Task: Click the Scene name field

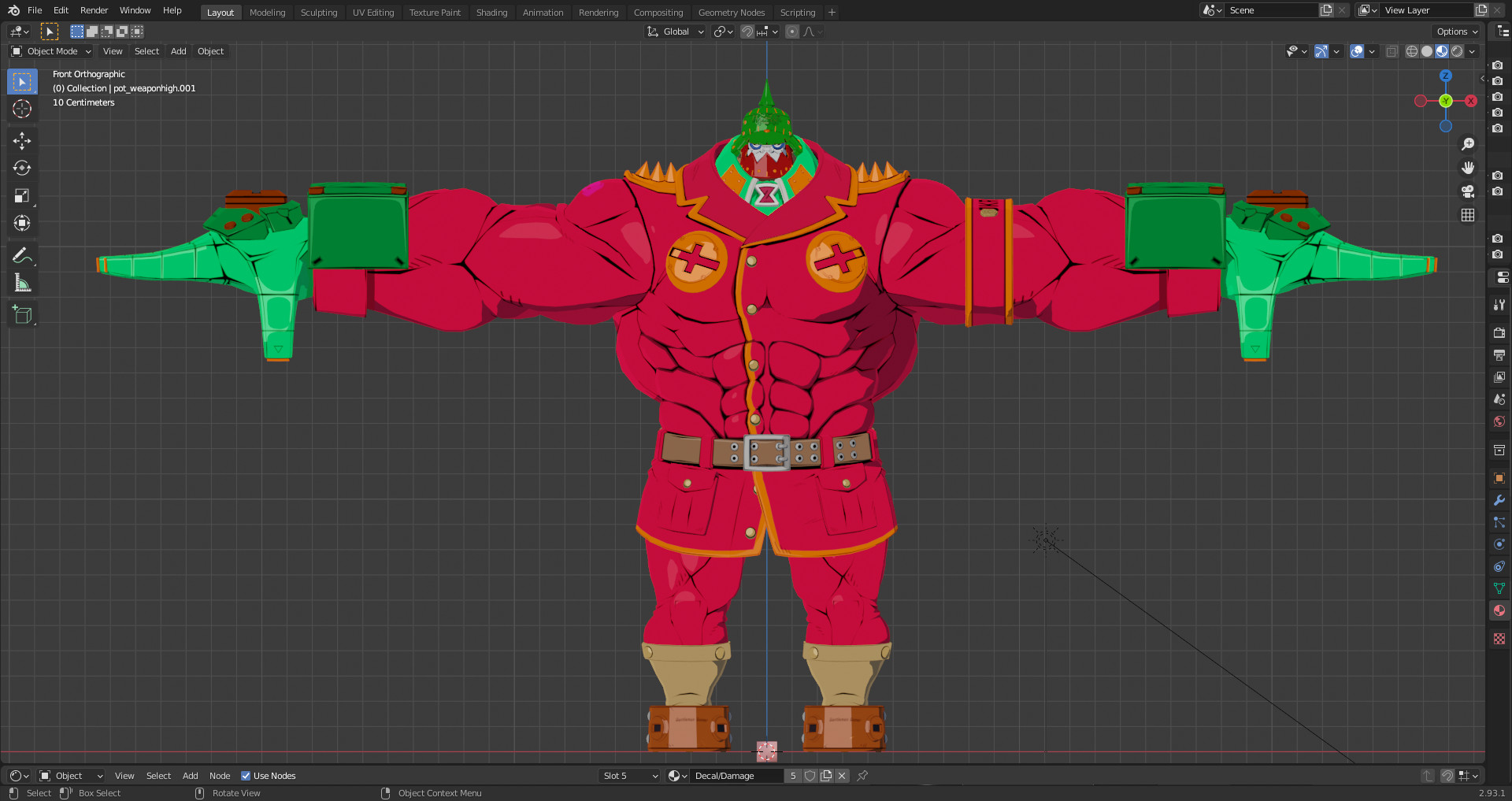Action: click(x=1272, y=10)
